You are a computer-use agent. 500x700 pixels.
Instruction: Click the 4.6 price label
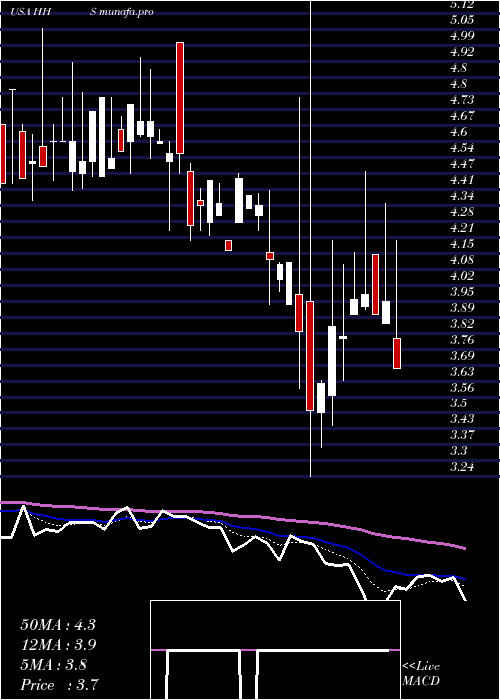pyautogui.click(x=458, y=132)
